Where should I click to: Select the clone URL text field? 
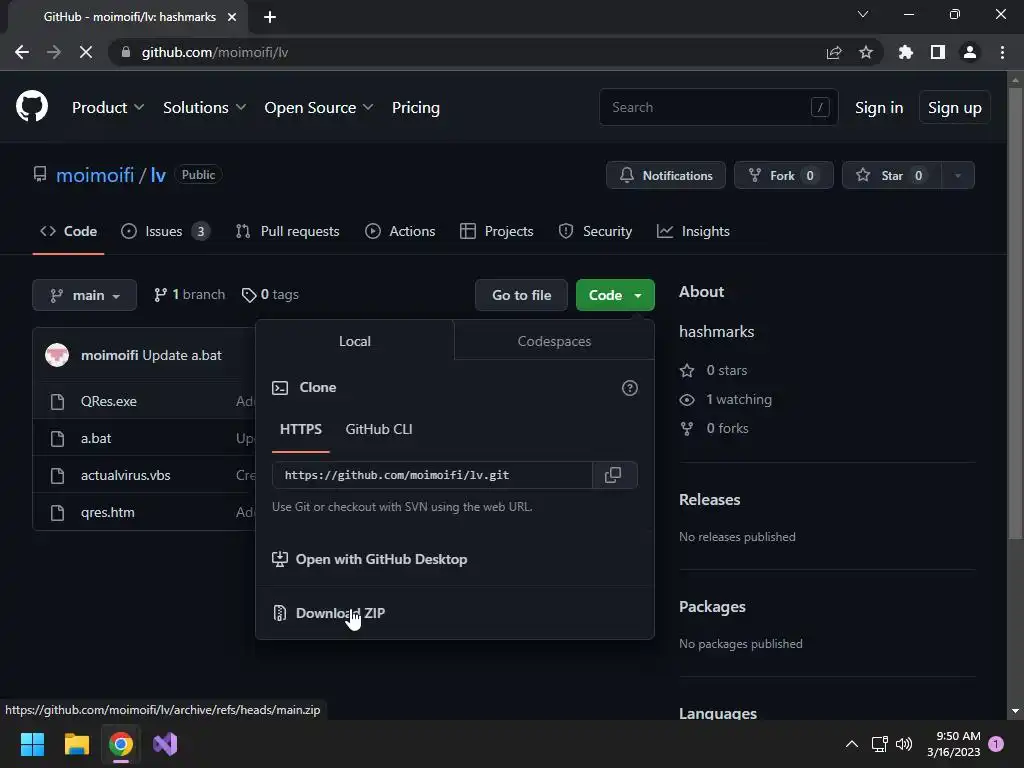tap(432, 475)
